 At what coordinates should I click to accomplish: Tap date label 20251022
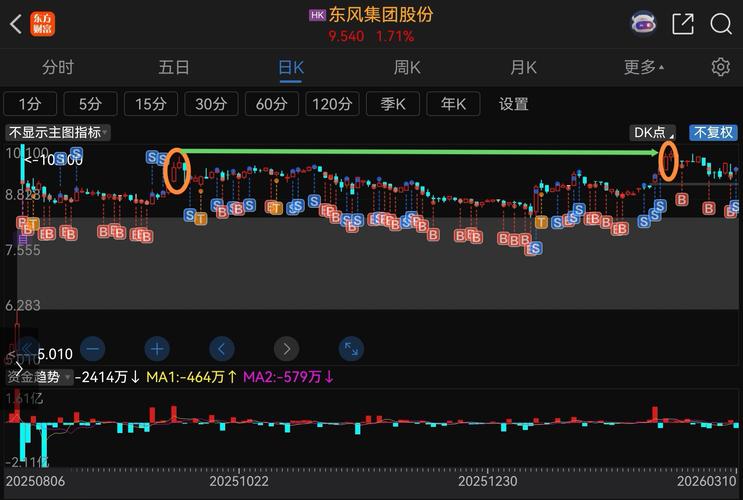click(239, 482)
